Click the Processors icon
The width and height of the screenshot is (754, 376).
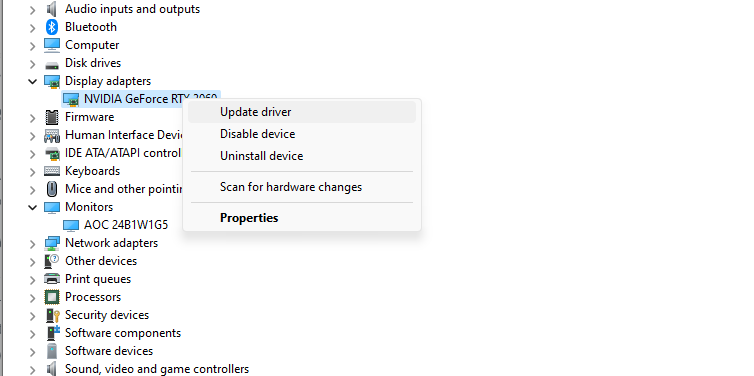tap(51, 297)
